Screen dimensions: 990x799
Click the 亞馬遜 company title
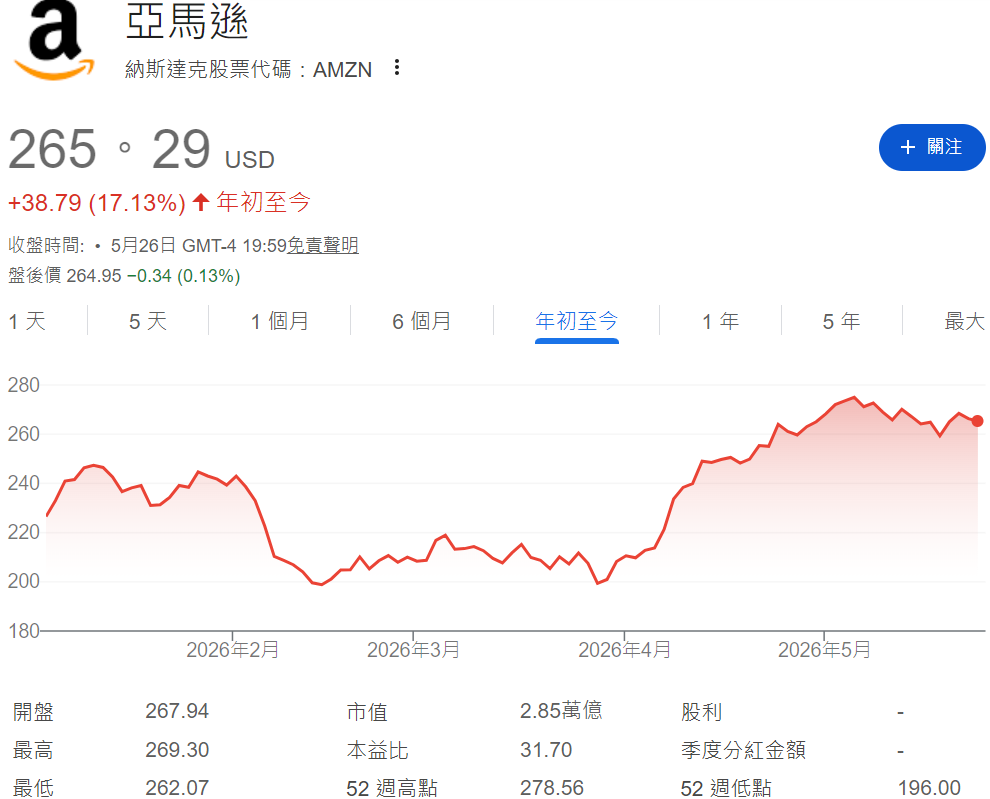(188, 21)
